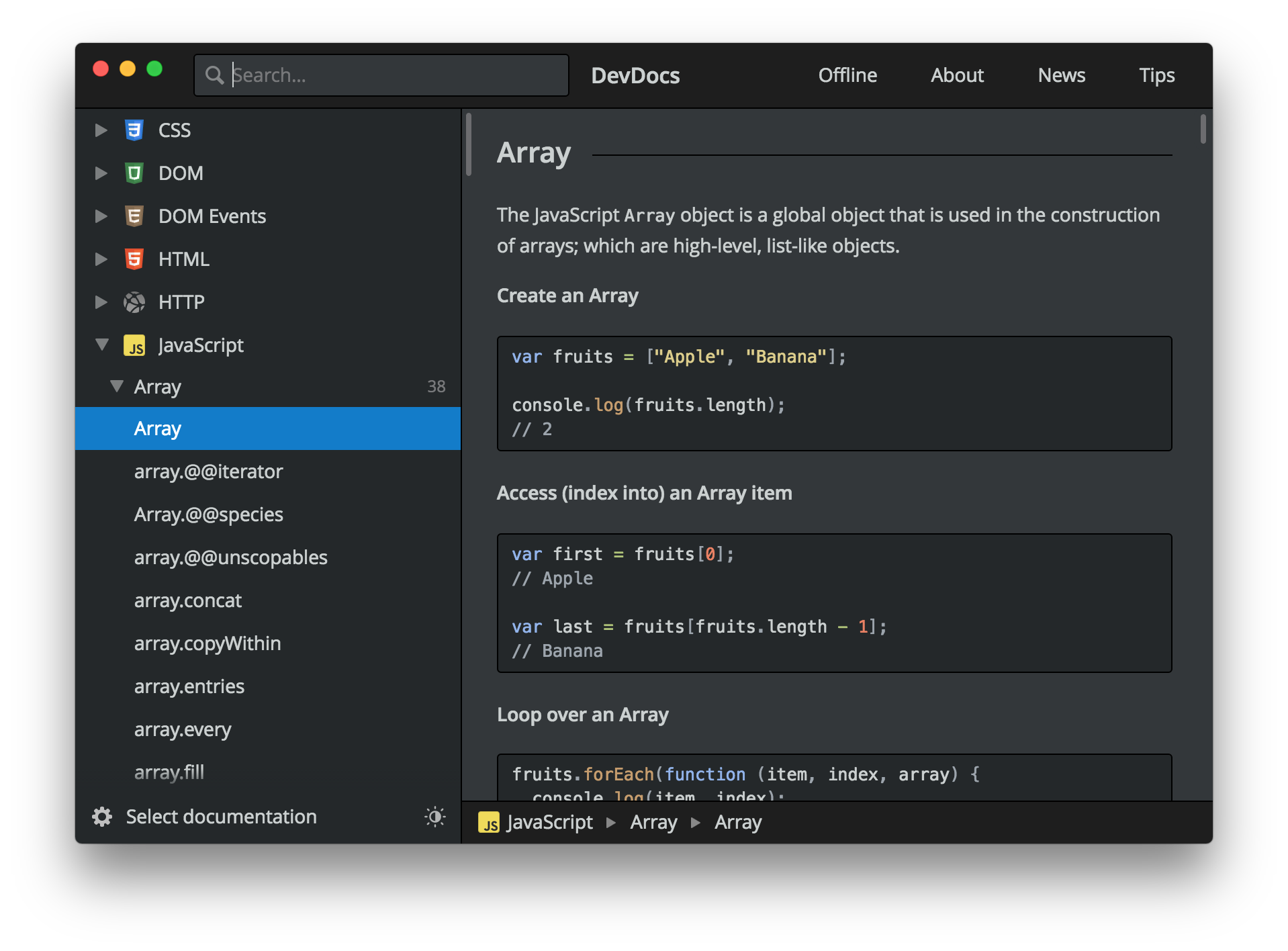Click the JS icon in the breadcrumb bar
This screenshot has width=1288, height=951.
coord(489,822)
